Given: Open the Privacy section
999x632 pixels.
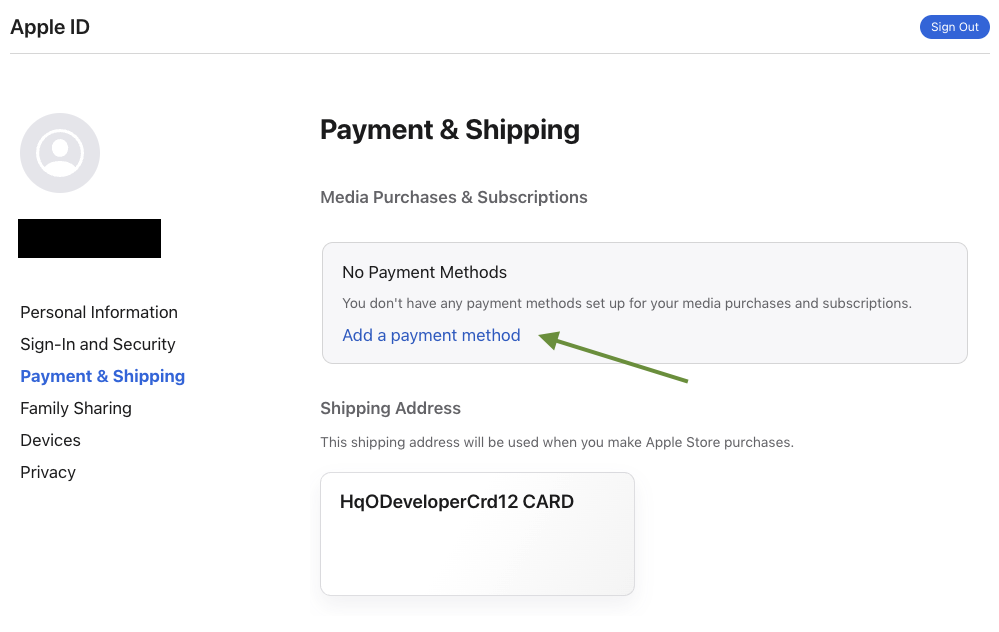Looking at the screenshot, I should pyautogui.click(x=48, y=472).
